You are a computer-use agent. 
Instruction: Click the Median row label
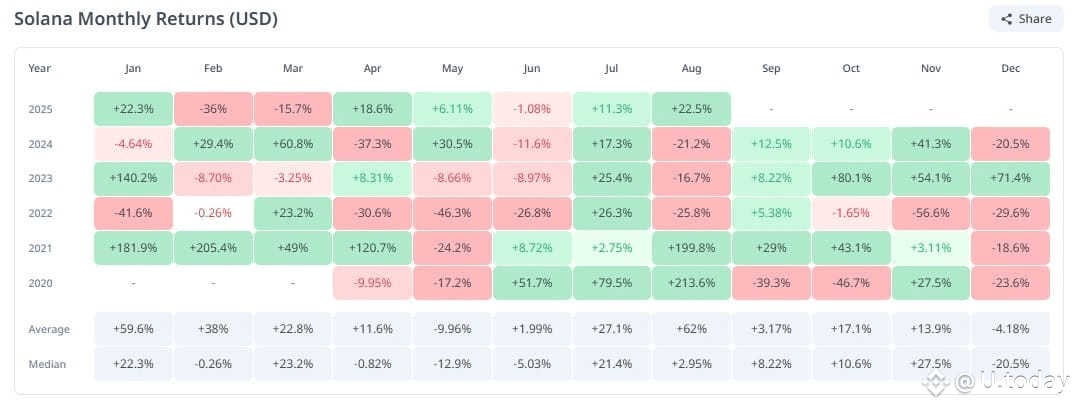click(46, 364)
